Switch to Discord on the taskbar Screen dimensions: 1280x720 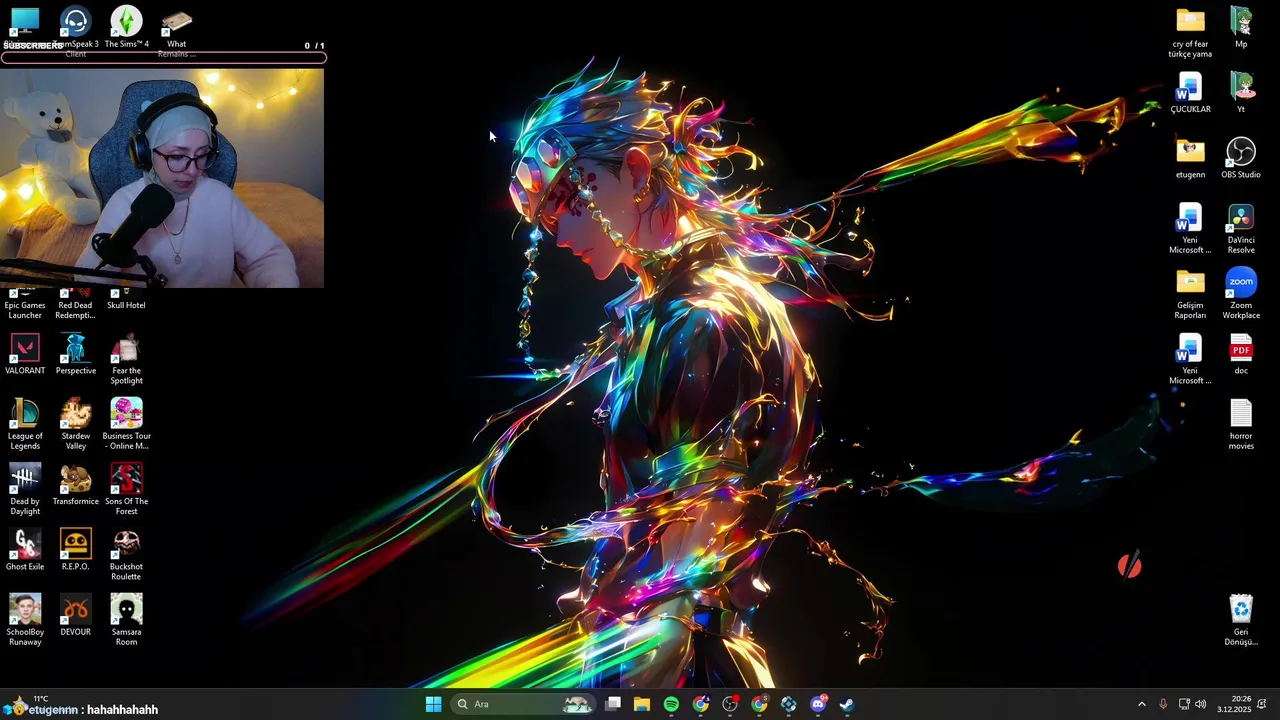pyautogui.click(x=818, y=704)
